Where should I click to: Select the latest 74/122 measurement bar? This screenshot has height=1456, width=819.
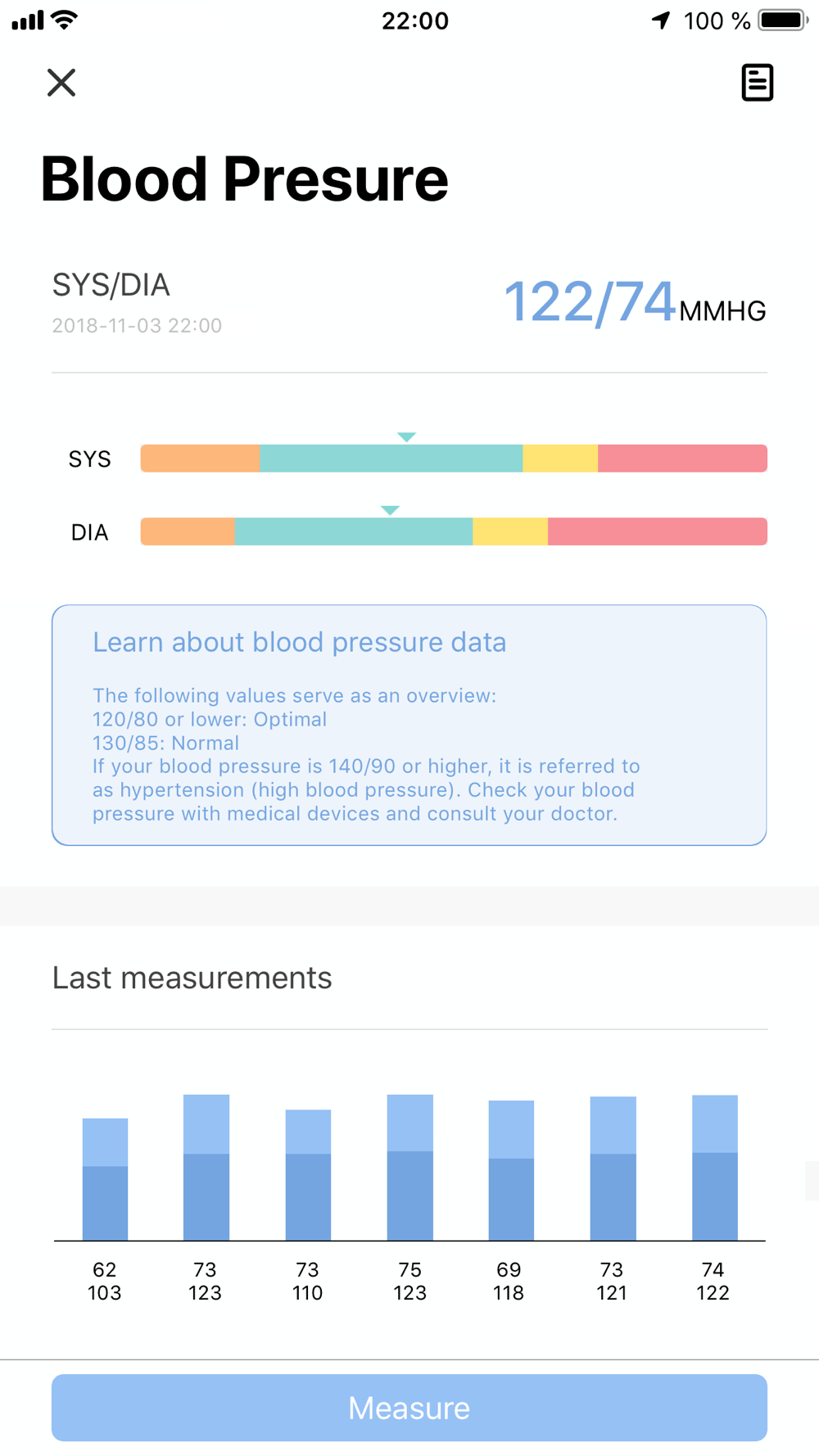(715, 1168)
